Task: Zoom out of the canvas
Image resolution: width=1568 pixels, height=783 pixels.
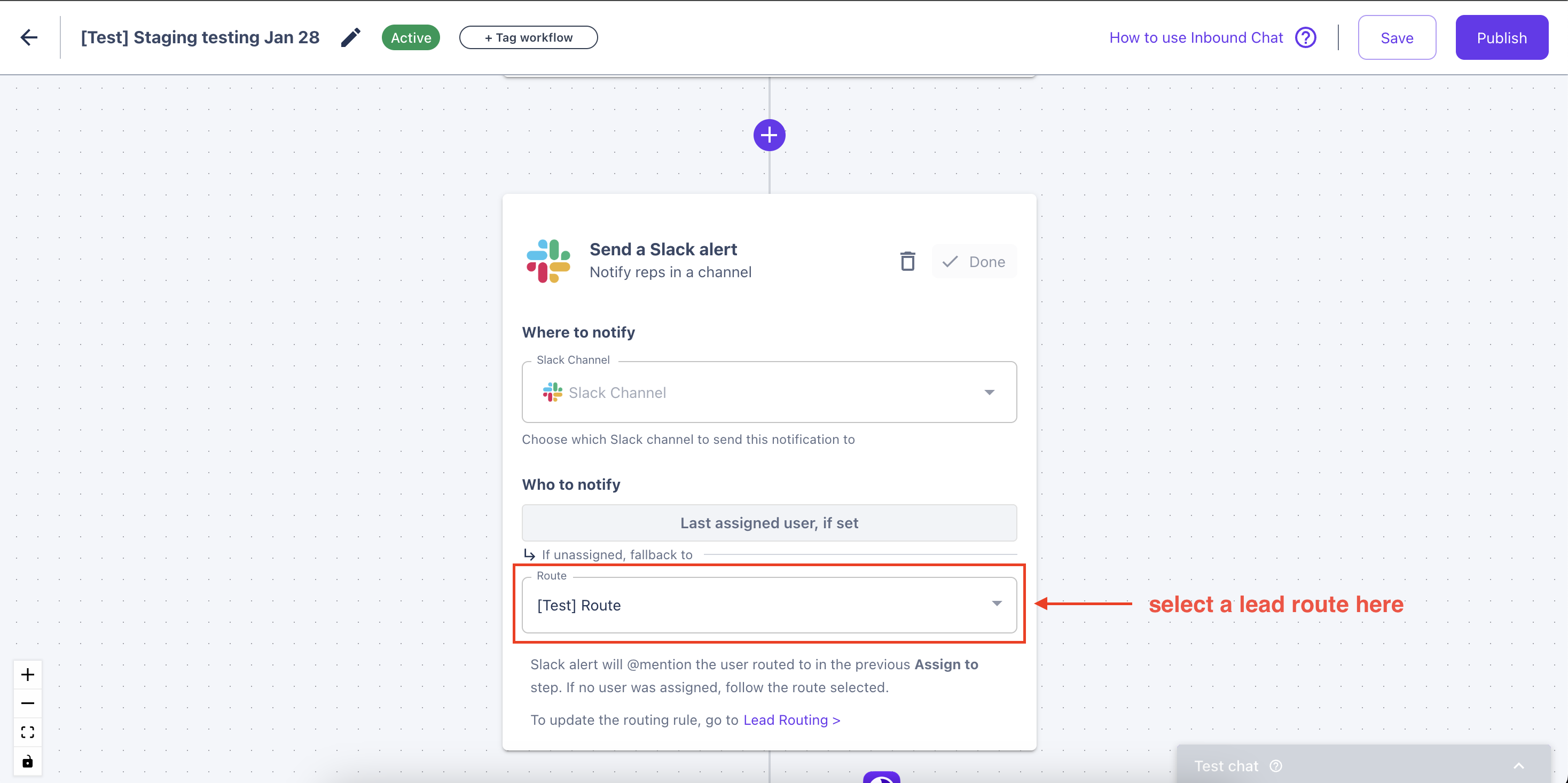Action: [28, 703]
